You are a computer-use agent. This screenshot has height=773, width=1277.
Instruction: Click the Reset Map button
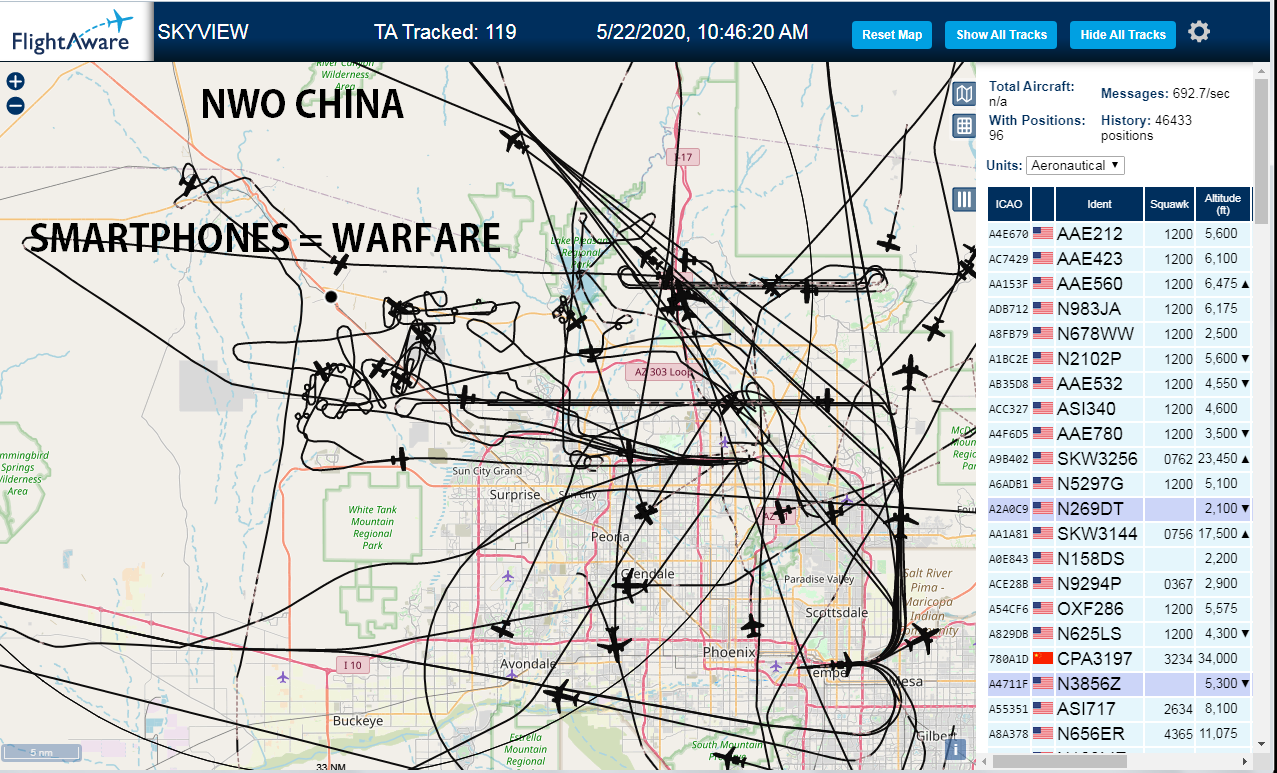pyautogui.click(x=892, y=34)
